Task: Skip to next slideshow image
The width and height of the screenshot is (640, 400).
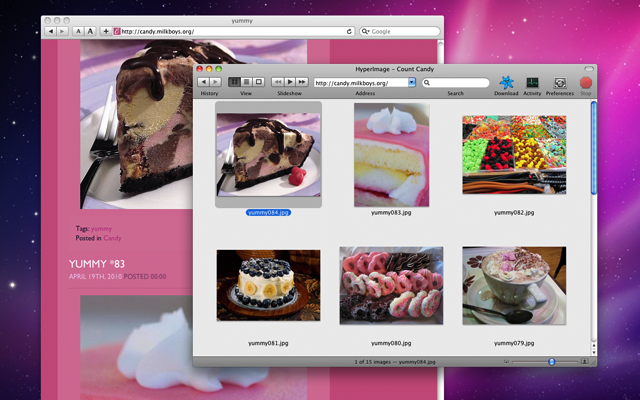Action: point(302,81)
